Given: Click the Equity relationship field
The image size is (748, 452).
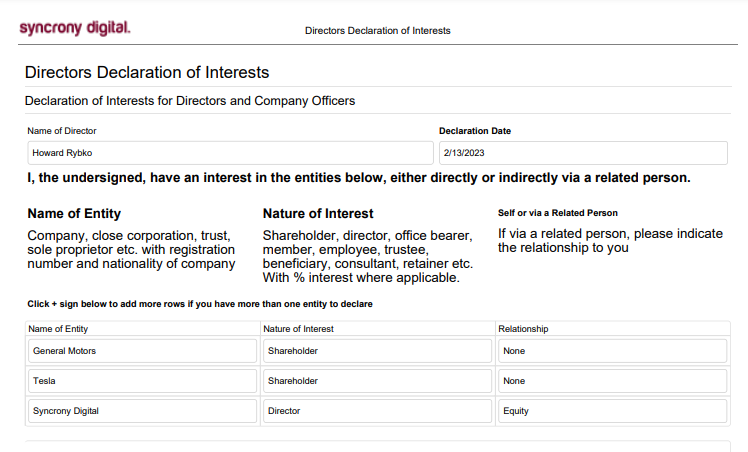Looking at the screenshot, I should [x=613, y=411].
